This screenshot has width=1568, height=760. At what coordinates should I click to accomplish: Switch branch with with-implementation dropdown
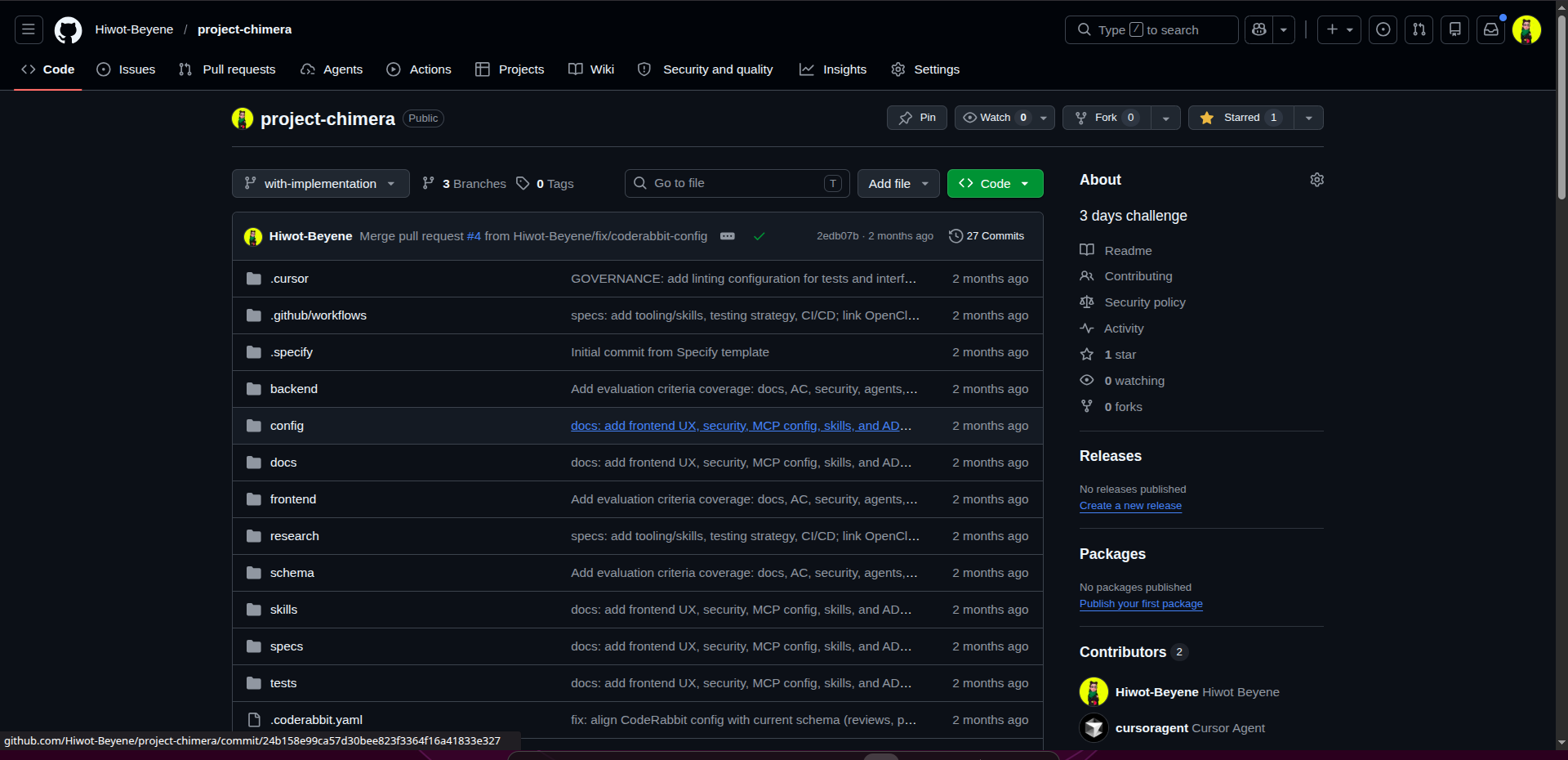coord(321,184)
